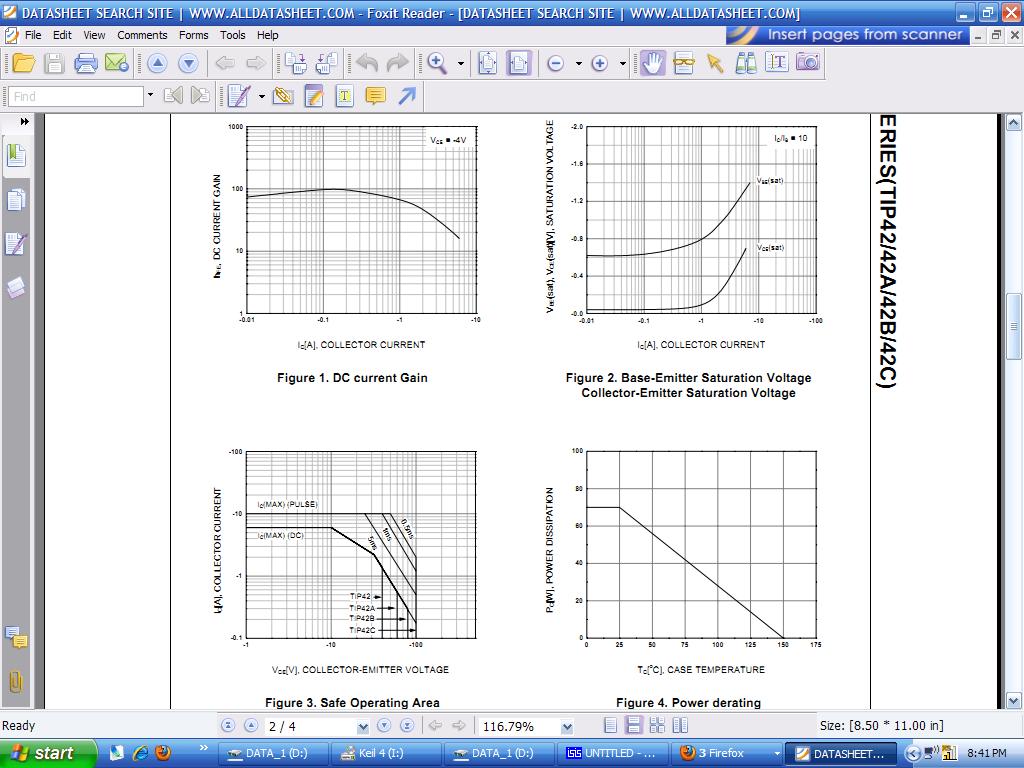
Task: Open a file with the folder icon
Action: click(24, 63)
